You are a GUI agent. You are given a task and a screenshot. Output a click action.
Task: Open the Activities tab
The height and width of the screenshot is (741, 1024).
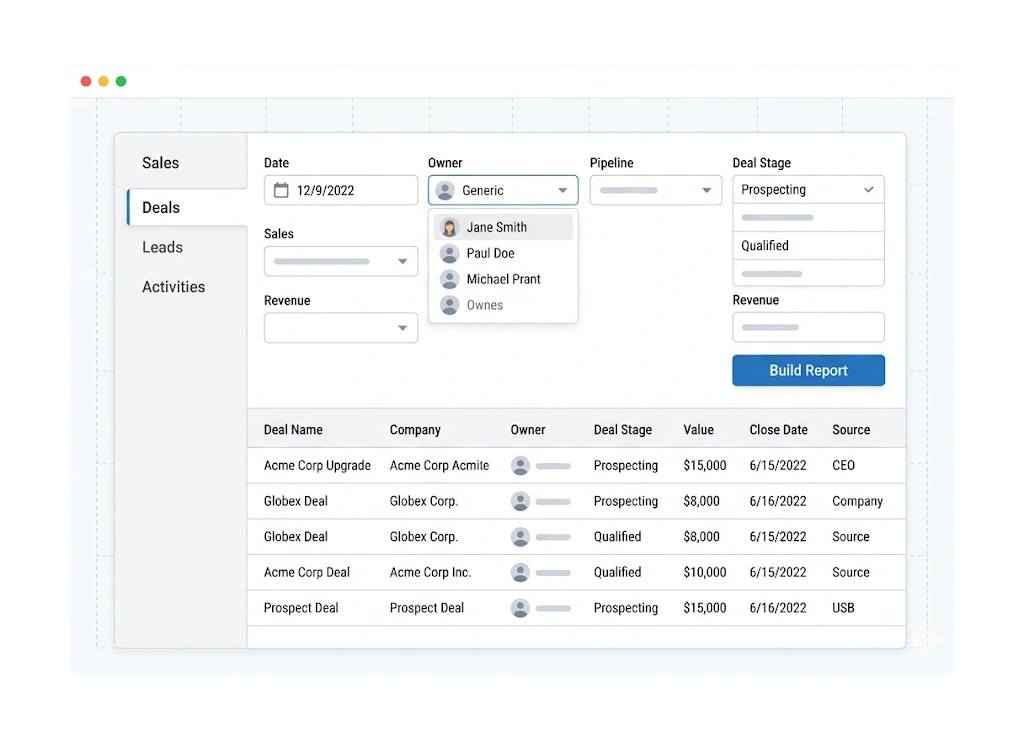174,287
